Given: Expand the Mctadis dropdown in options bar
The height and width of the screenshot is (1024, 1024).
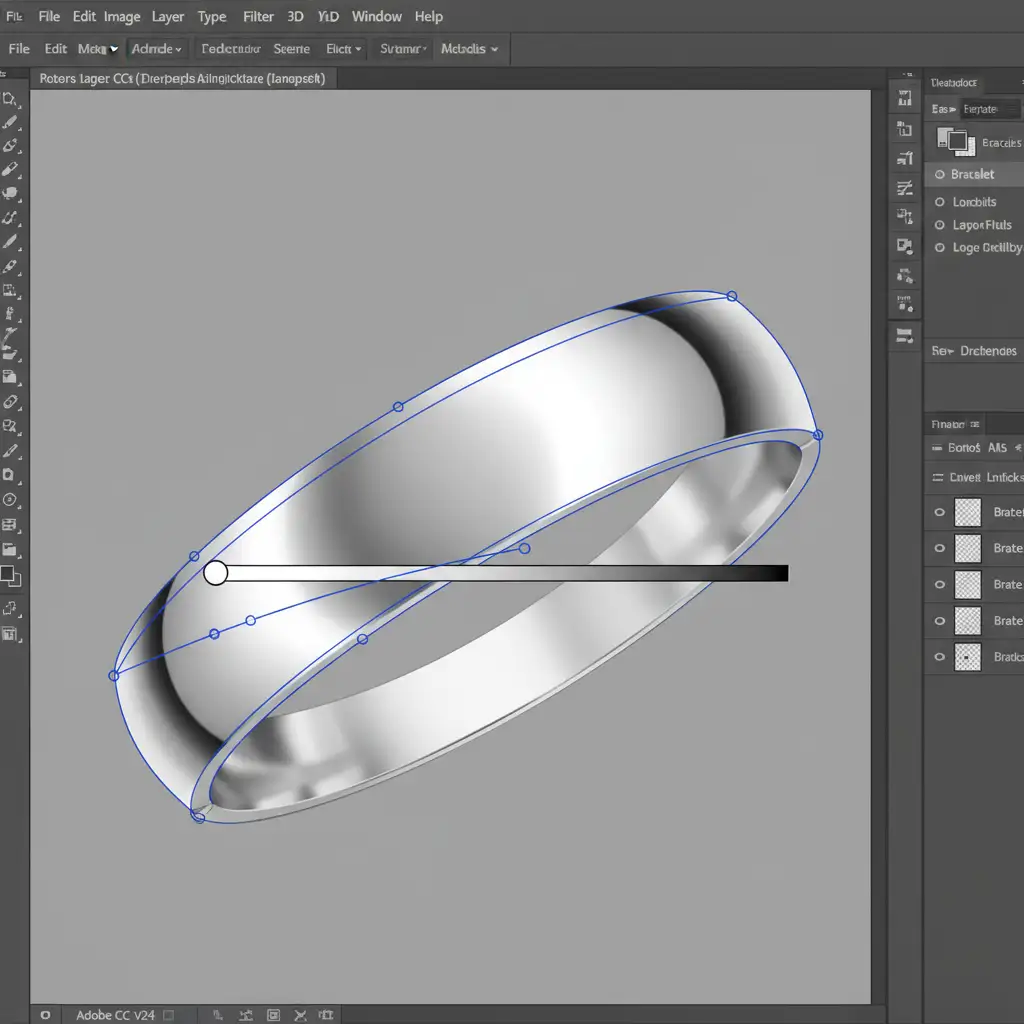Looking at the screenshot, I should (x=470, y=49).
